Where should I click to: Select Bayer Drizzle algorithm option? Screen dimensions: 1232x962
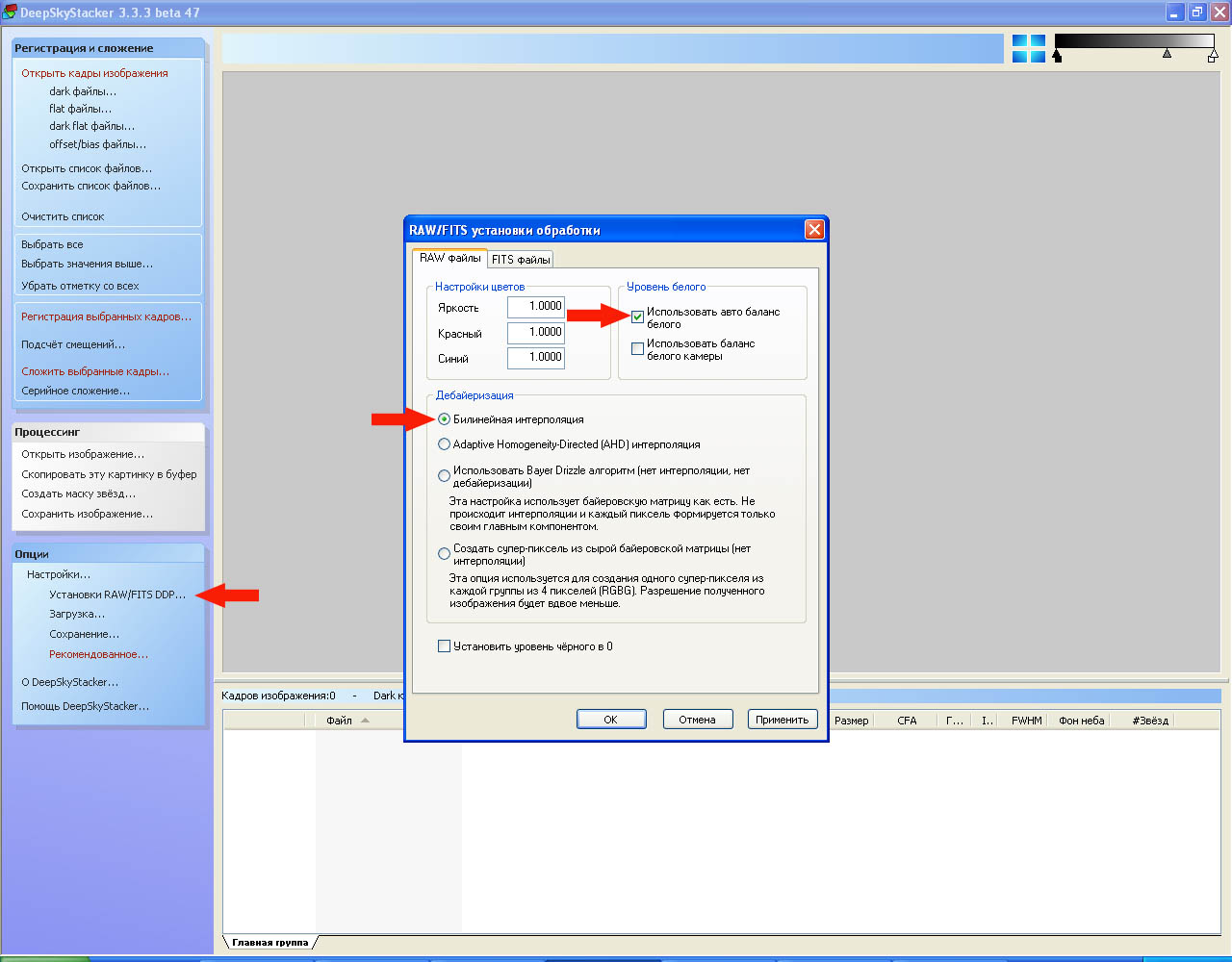click(444, 475)
